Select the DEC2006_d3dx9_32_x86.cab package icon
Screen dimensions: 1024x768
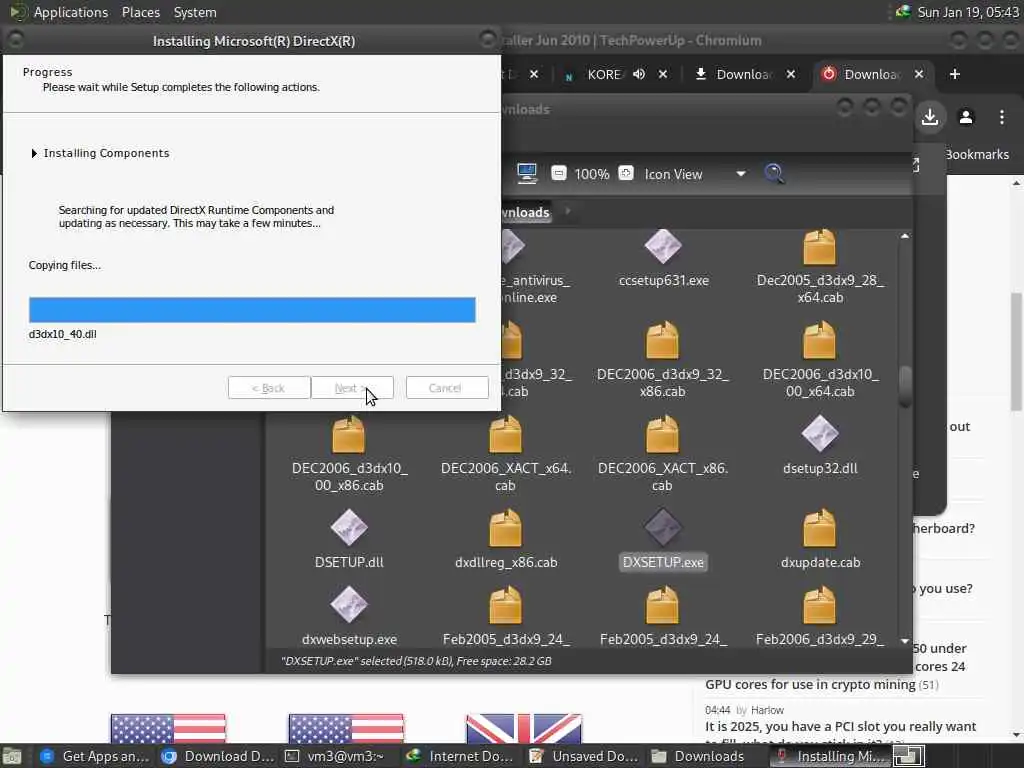click(x=663, y=340)
